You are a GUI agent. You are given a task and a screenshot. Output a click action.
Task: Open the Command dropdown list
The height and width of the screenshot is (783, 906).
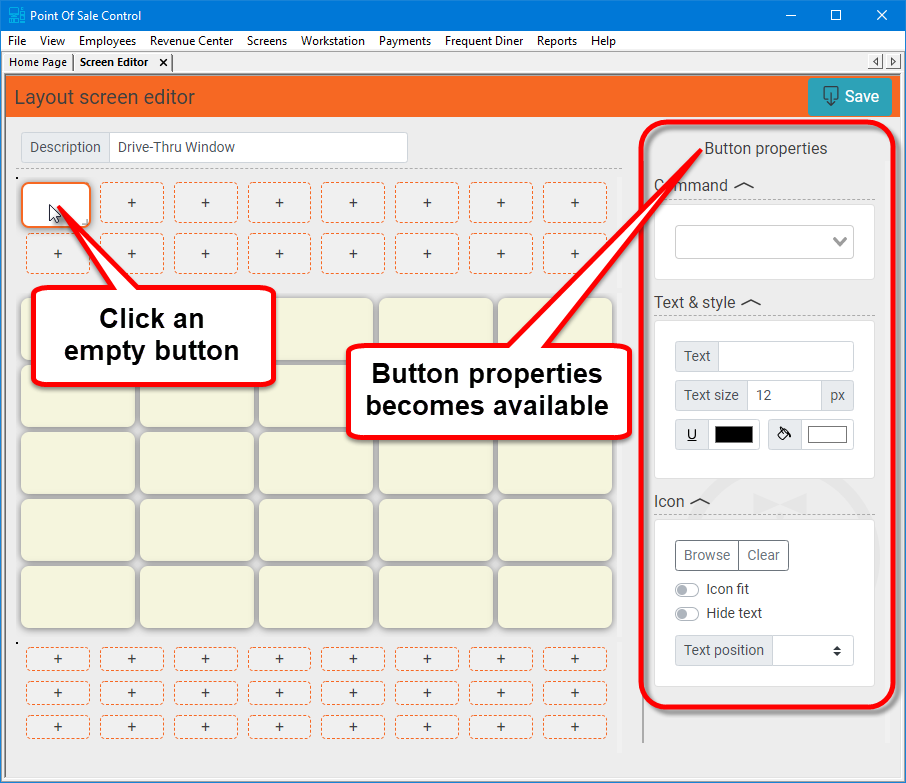[x=764, y=242]
